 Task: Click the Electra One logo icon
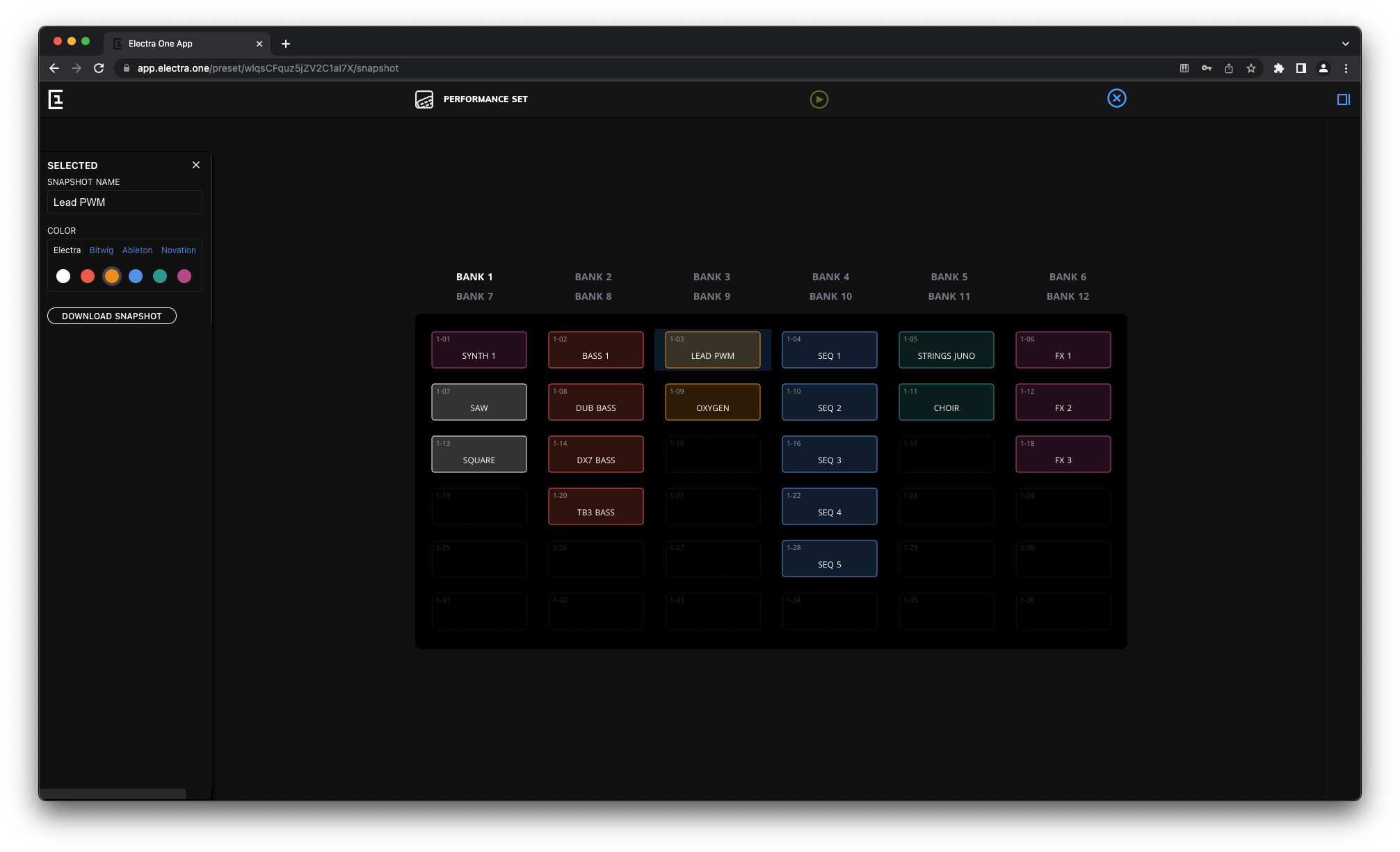[x=56, y=99]
